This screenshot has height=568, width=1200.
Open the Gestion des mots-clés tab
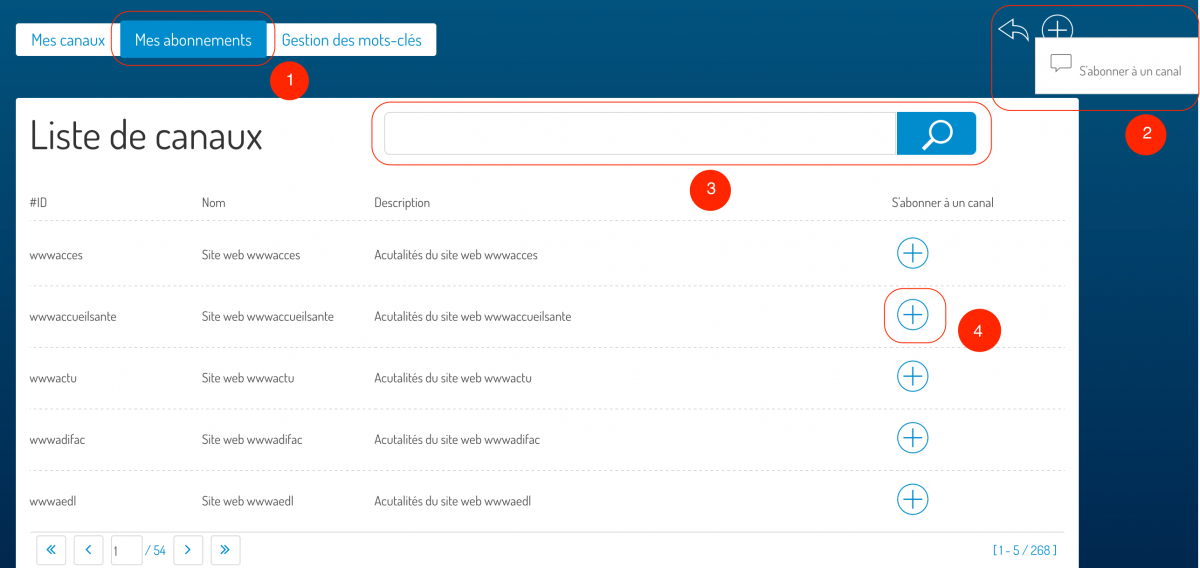[351, 41]
